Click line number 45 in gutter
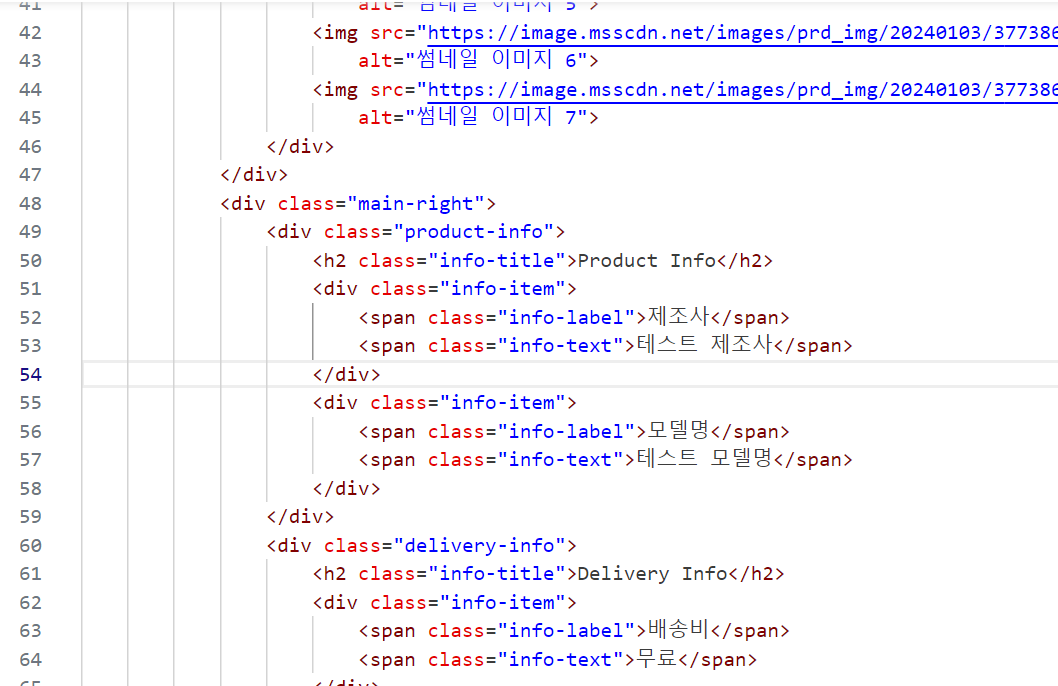This screenshot has width=1058, height=686. click(30, 118)
